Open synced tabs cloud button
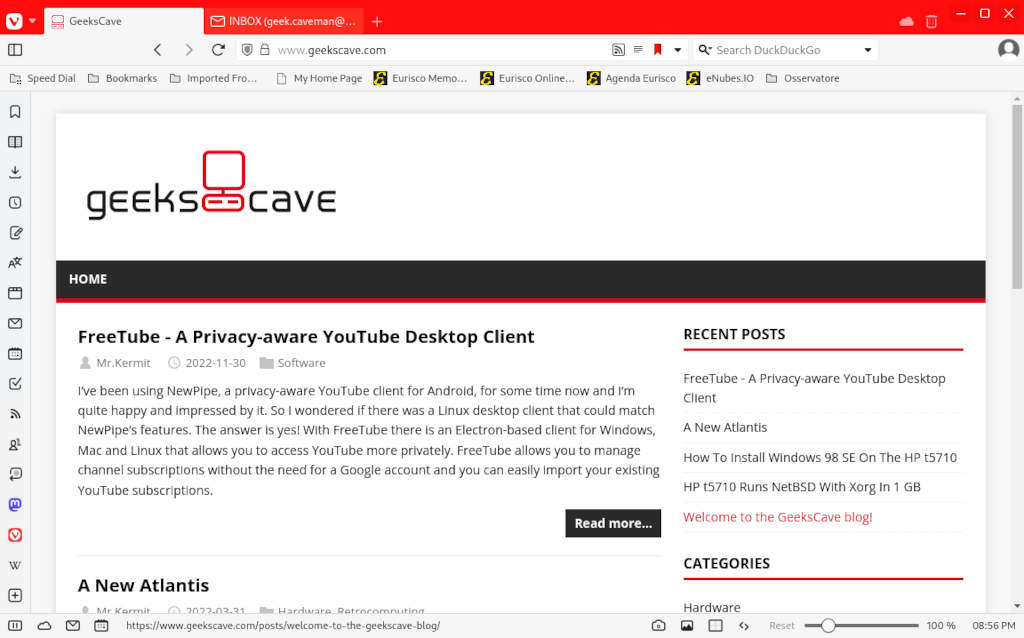 tap(906, 22)
